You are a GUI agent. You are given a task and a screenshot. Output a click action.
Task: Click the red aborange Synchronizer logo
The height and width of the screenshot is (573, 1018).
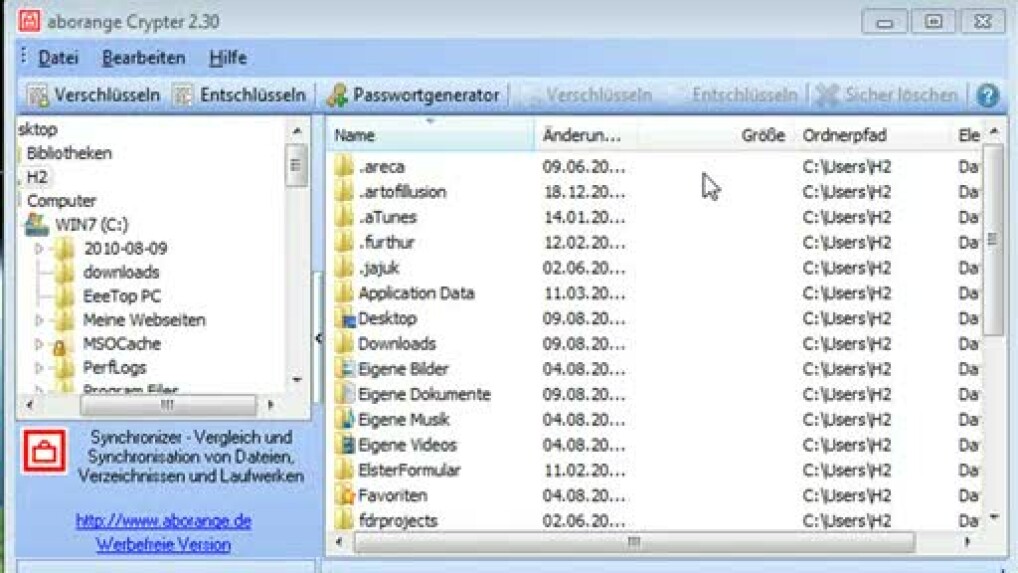(44, 451)
